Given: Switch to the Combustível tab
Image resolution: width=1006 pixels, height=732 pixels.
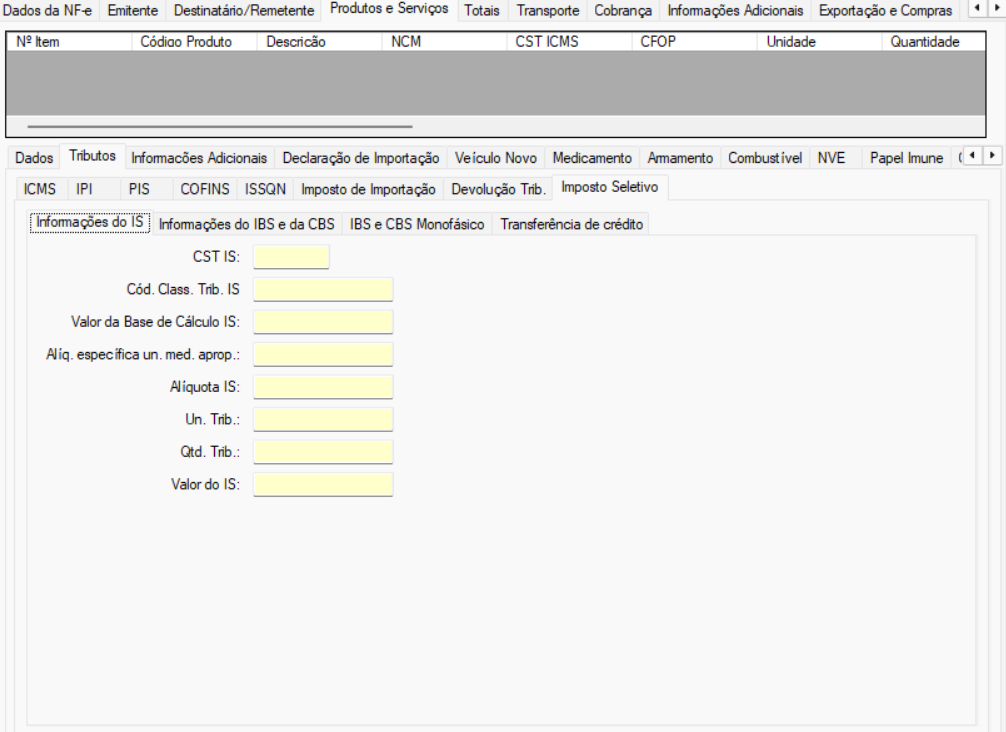Looking at the screenshot, I should click(765, 158).
